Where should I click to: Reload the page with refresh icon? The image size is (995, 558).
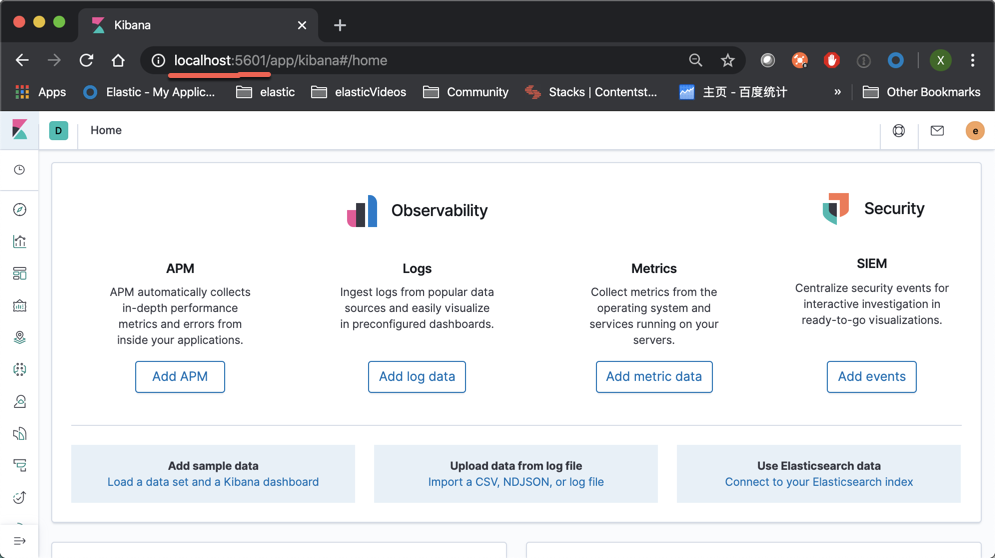click(86, 60)
